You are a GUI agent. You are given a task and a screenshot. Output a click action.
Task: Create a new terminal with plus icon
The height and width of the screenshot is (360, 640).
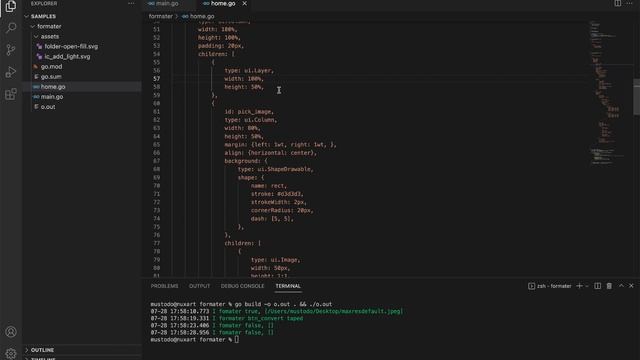579,286
